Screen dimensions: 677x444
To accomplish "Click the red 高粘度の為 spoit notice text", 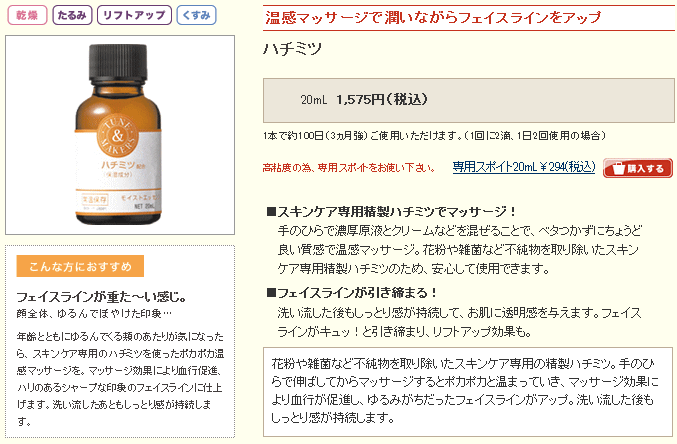I will tap(349, 168).
